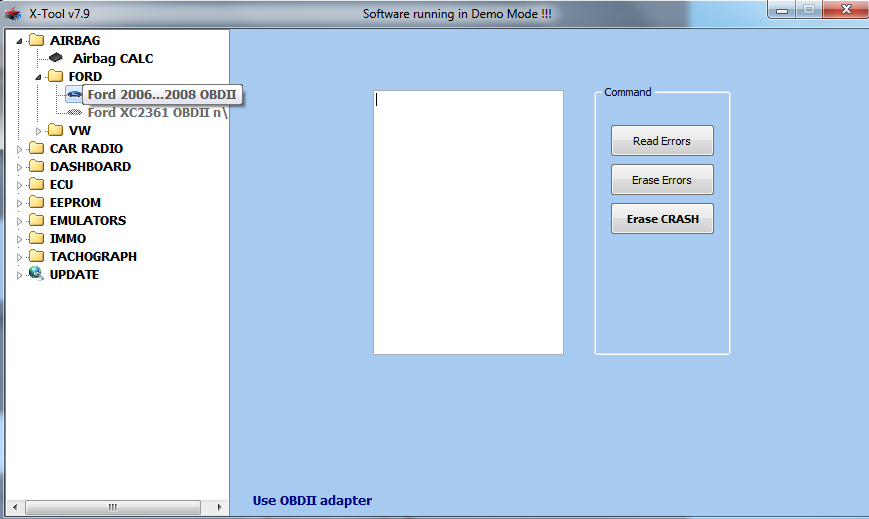Click the tree panel horizontal scrollbar right arrow
The image size is (869, 519).
tap(220, 507)
